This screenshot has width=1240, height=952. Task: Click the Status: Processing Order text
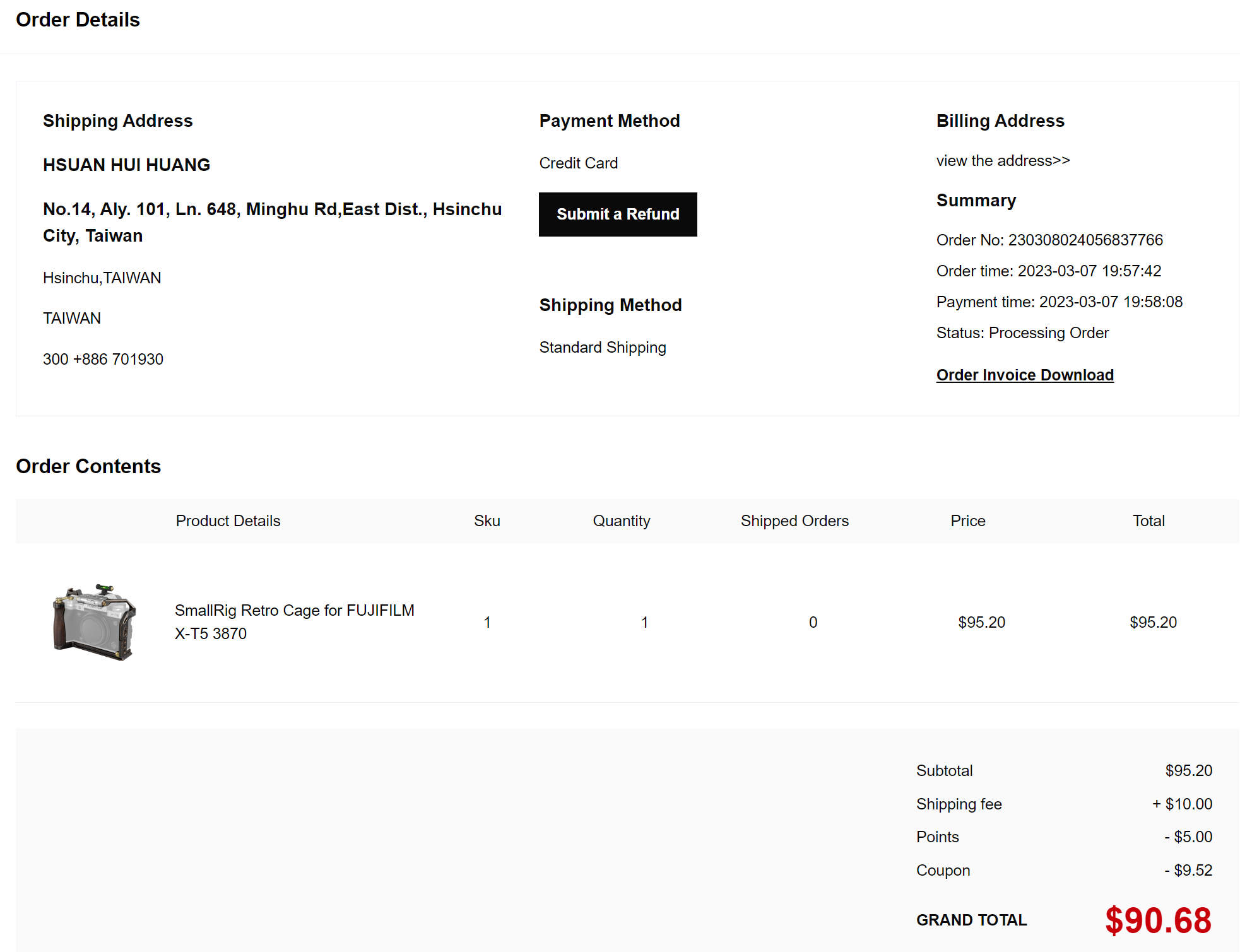click(1022, 333)
